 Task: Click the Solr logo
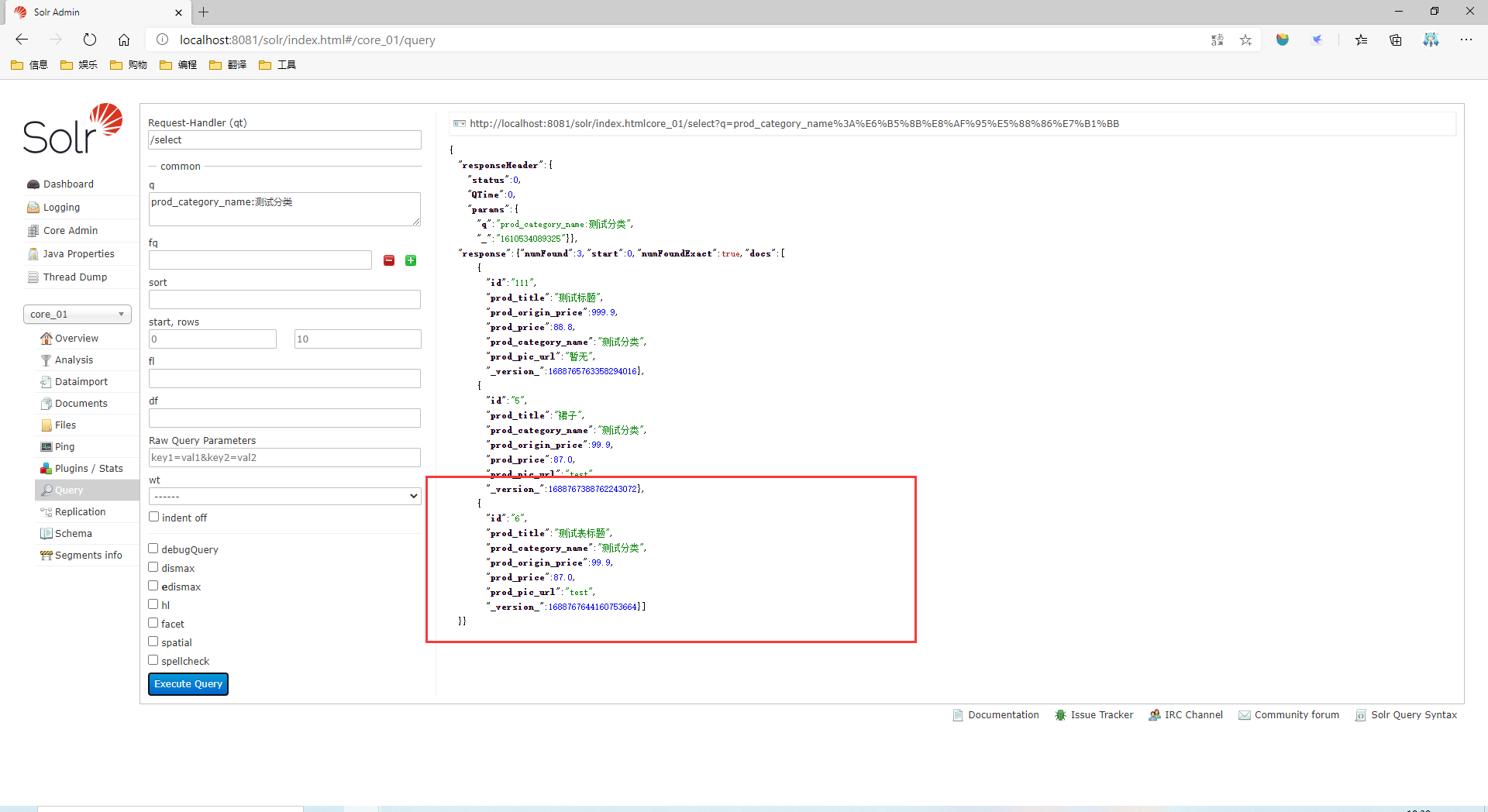point(73,129)
